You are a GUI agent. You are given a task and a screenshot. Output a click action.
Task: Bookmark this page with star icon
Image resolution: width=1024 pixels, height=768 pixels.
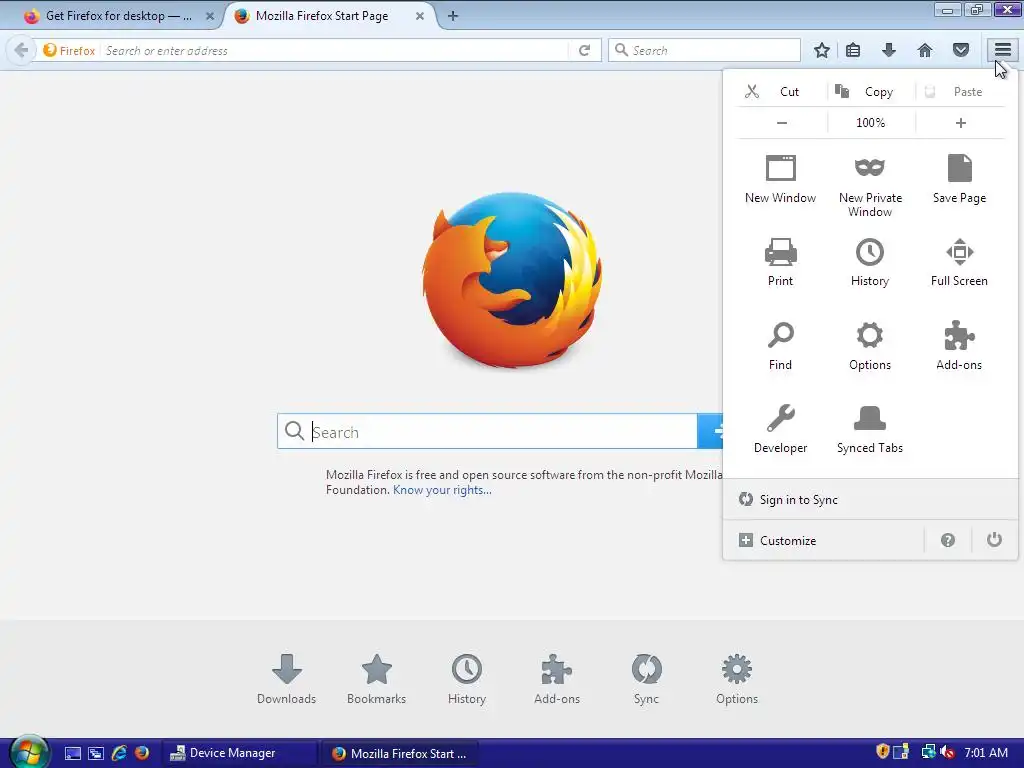[822, 50]
